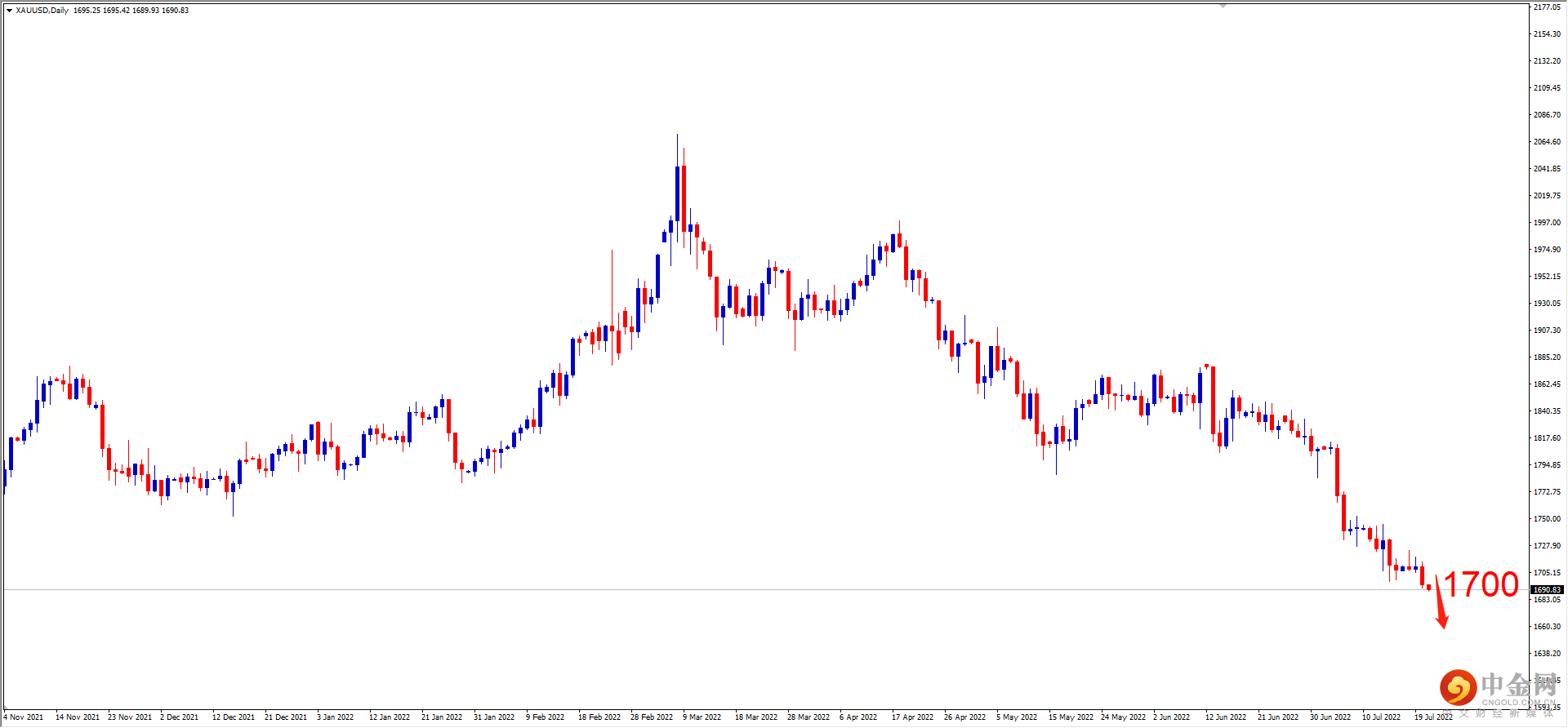
Task: Click the 2064.60 price axis label
Action: point(1547,141)
